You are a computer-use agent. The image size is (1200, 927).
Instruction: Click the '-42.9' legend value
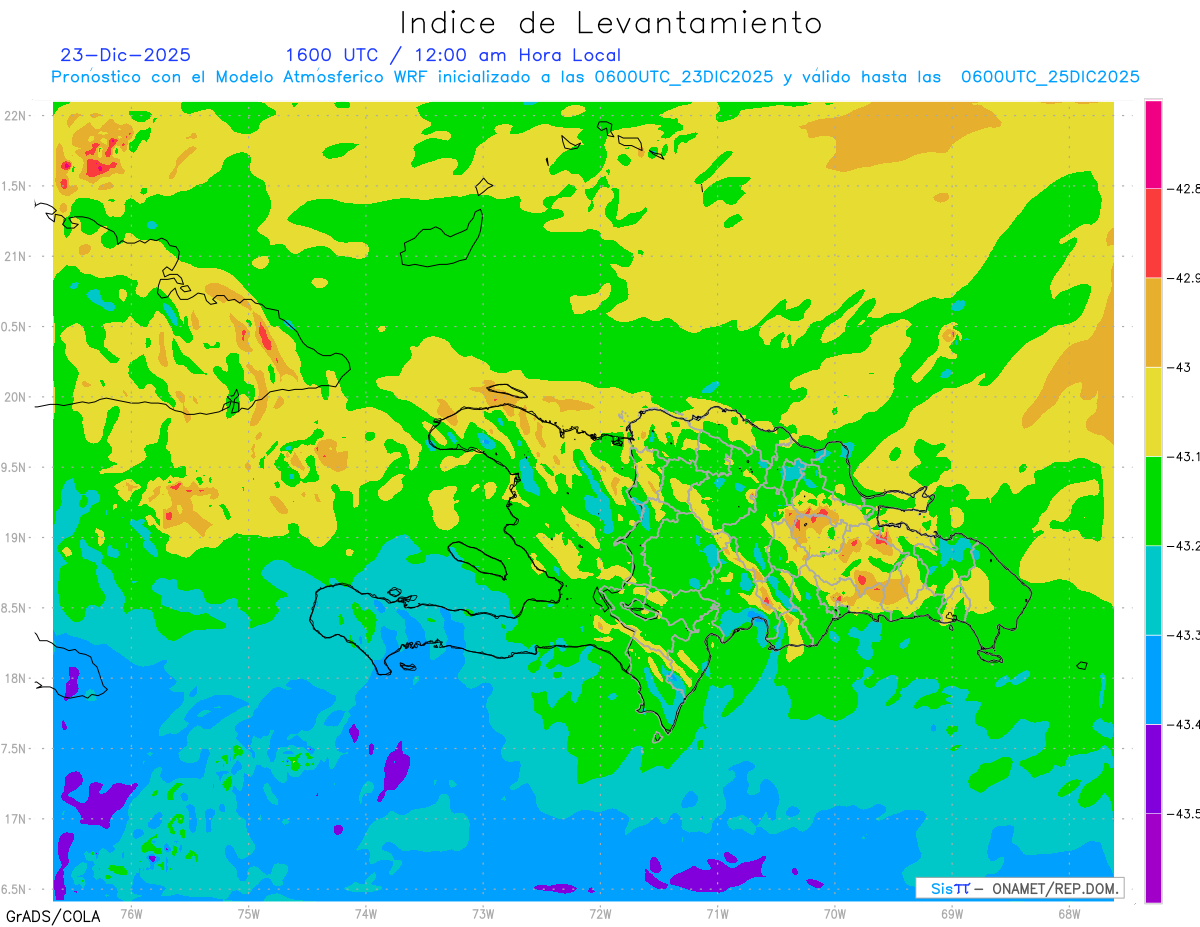(1182, 278)
